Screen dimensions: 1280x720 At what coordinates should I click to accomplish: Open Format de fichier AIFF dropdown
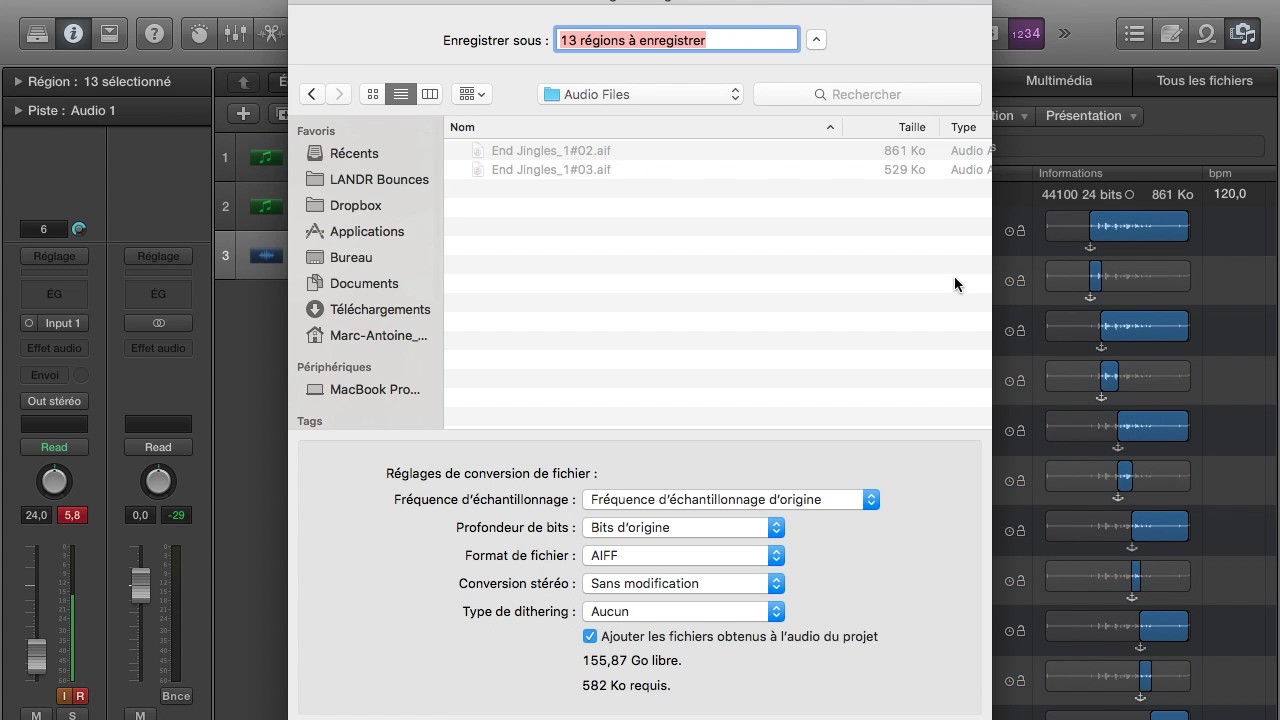tap(681, 555)
